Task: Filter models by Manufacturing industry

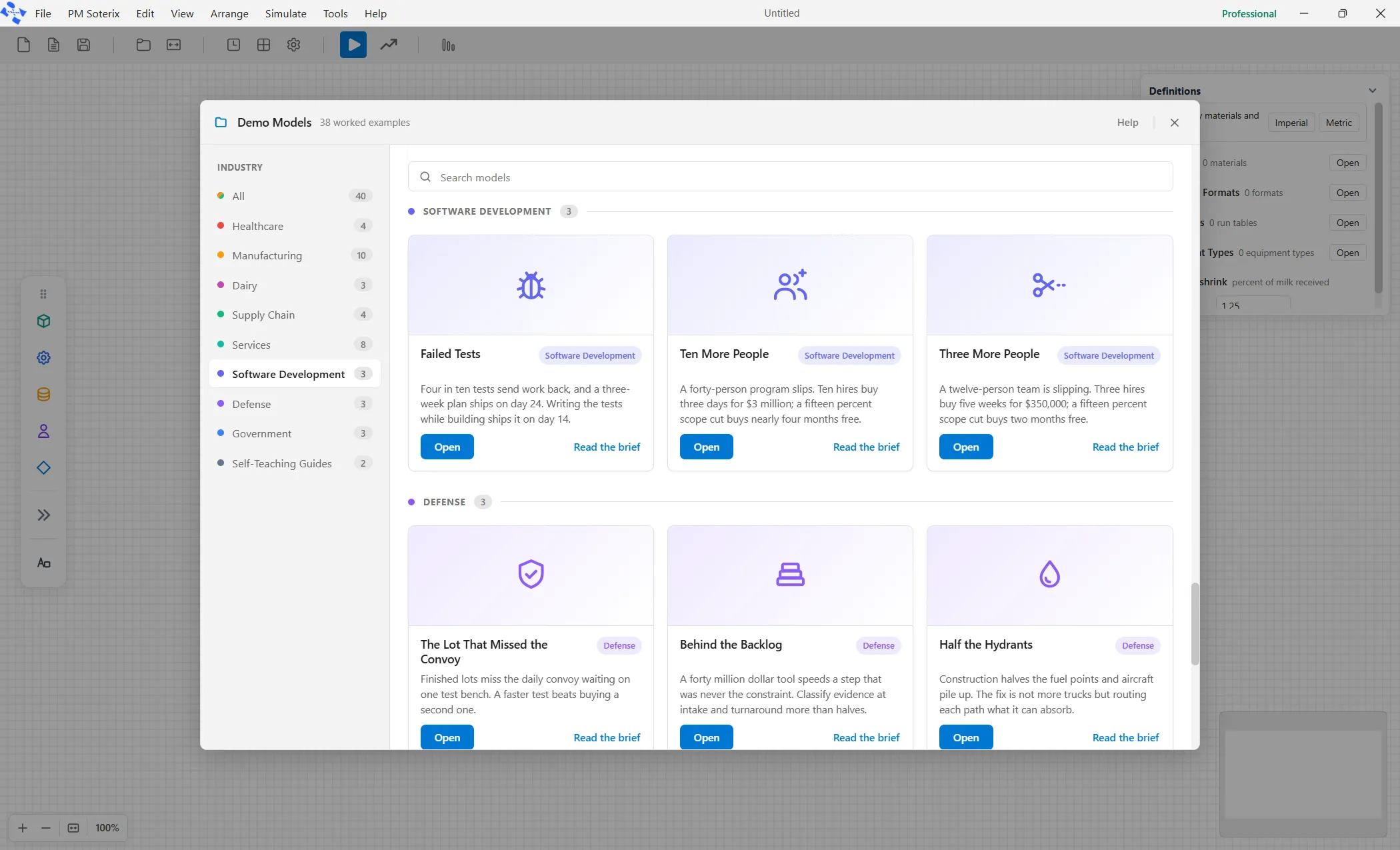Action: click(295, 255)
